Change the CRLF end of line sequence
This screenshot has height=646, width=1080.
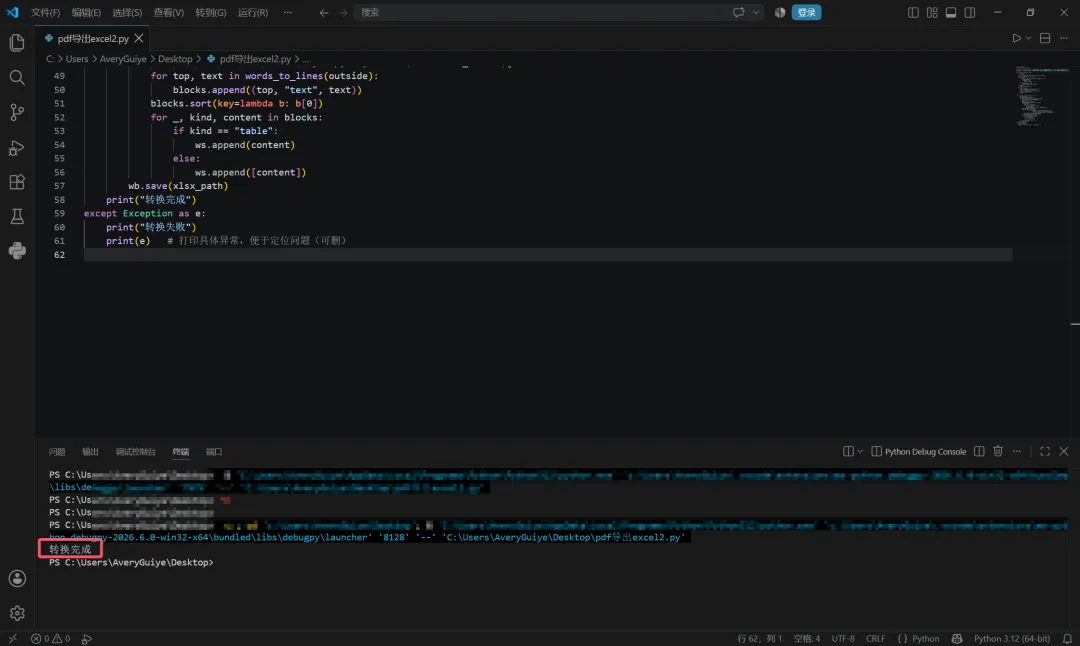tap(875, 639)
